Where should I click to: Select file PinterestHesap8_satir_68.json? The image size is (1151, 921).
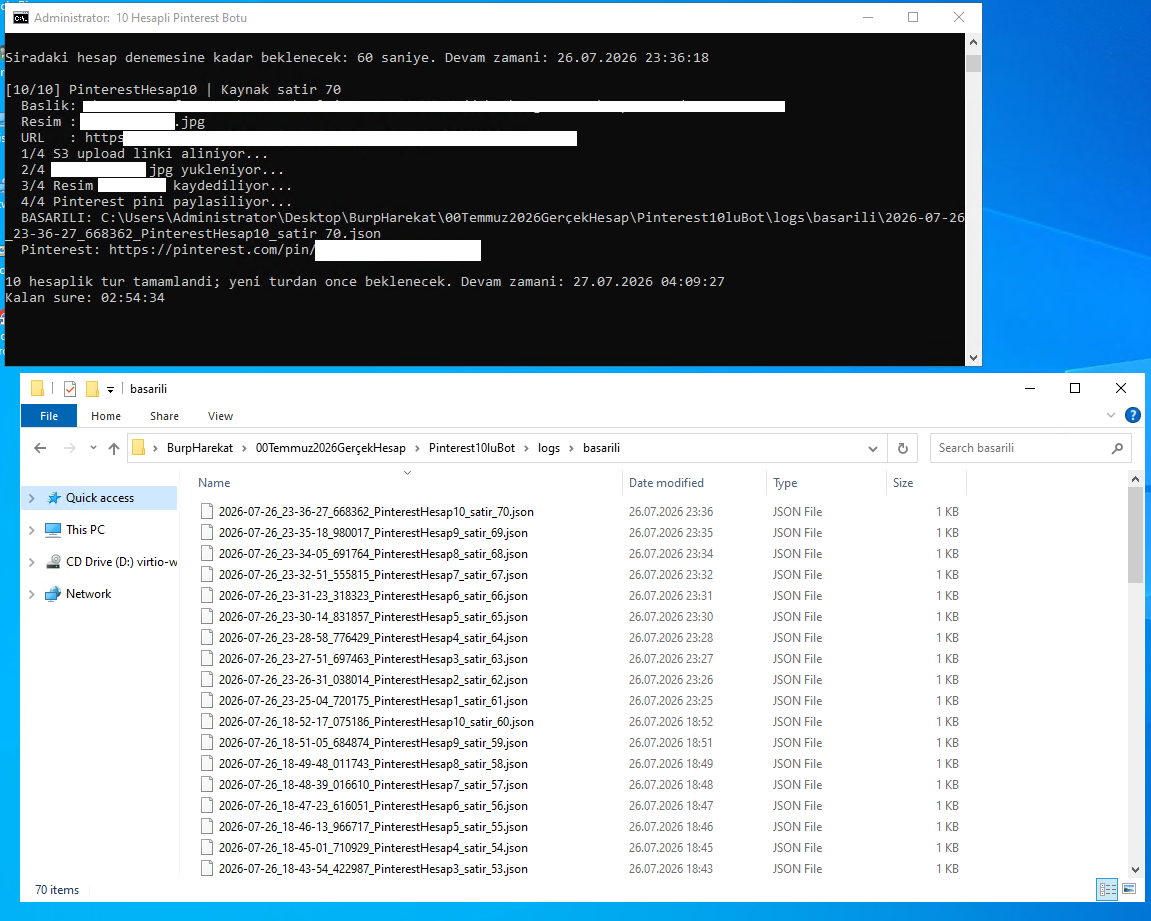point(373,553)
